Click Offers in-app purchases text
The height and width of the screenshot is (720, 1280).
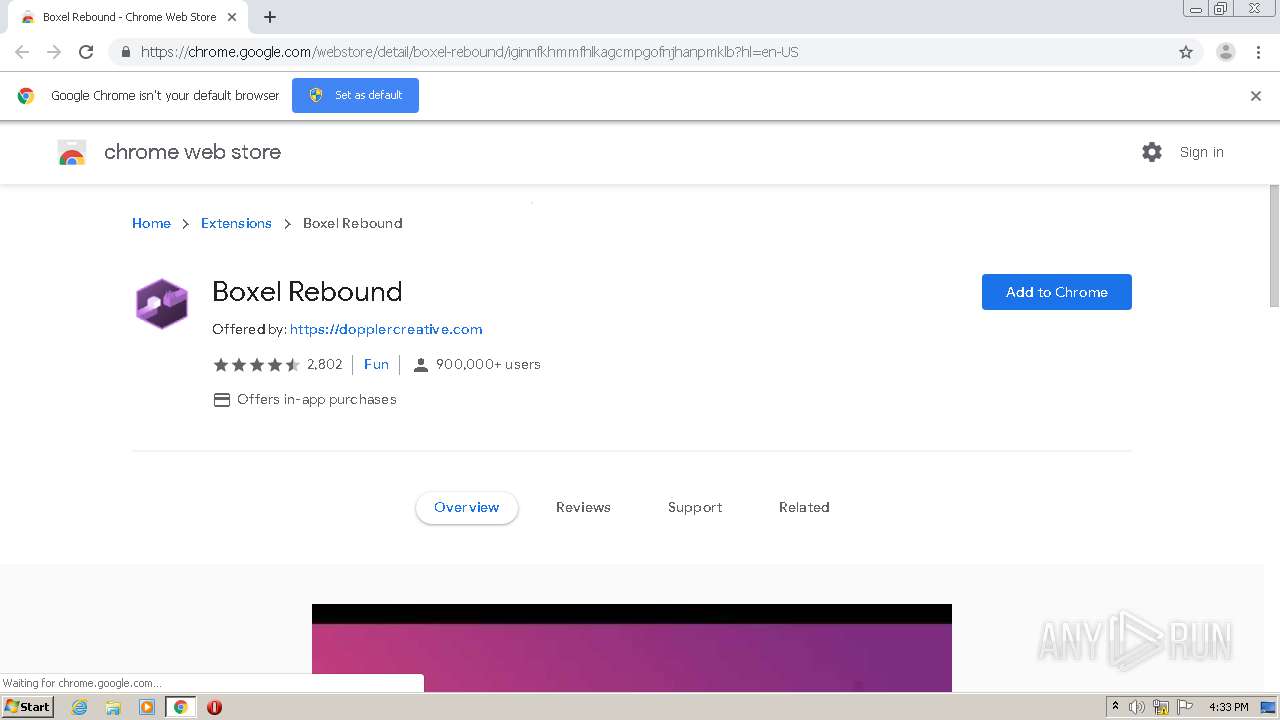point(317,400)
